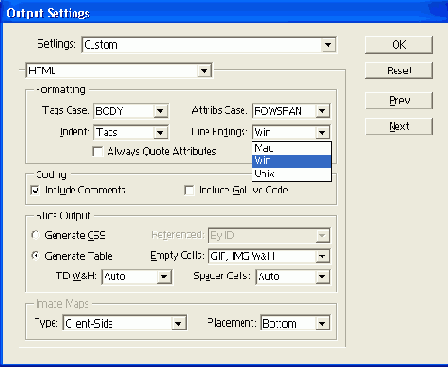Expand the Attribs Case dropdown
The height and width of the screenshot is (367, 448).
pyautogui.click(x=291, y=111)
